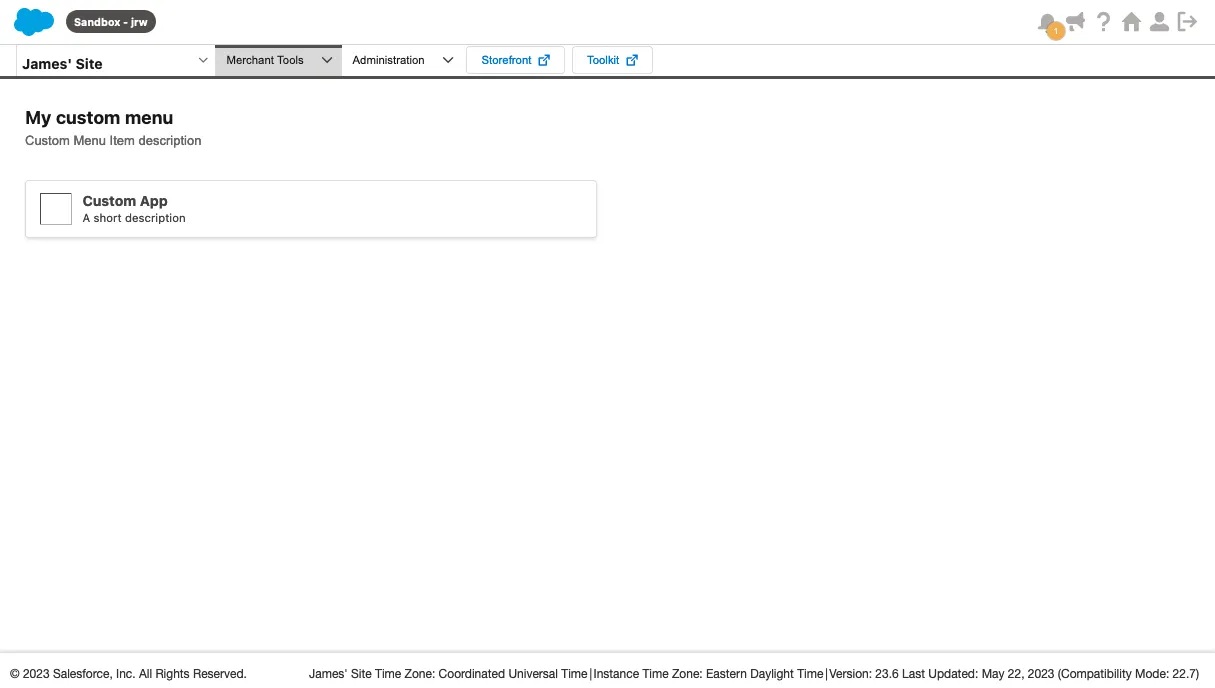Click the Toolkit external link icon

coord(632,60)
